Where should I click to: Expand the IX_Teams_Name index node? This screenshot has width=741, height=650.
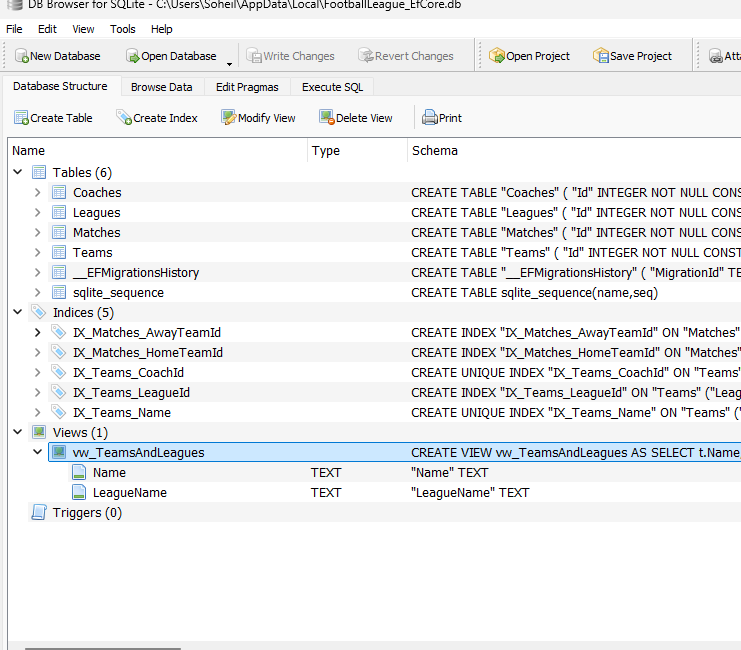37,412
